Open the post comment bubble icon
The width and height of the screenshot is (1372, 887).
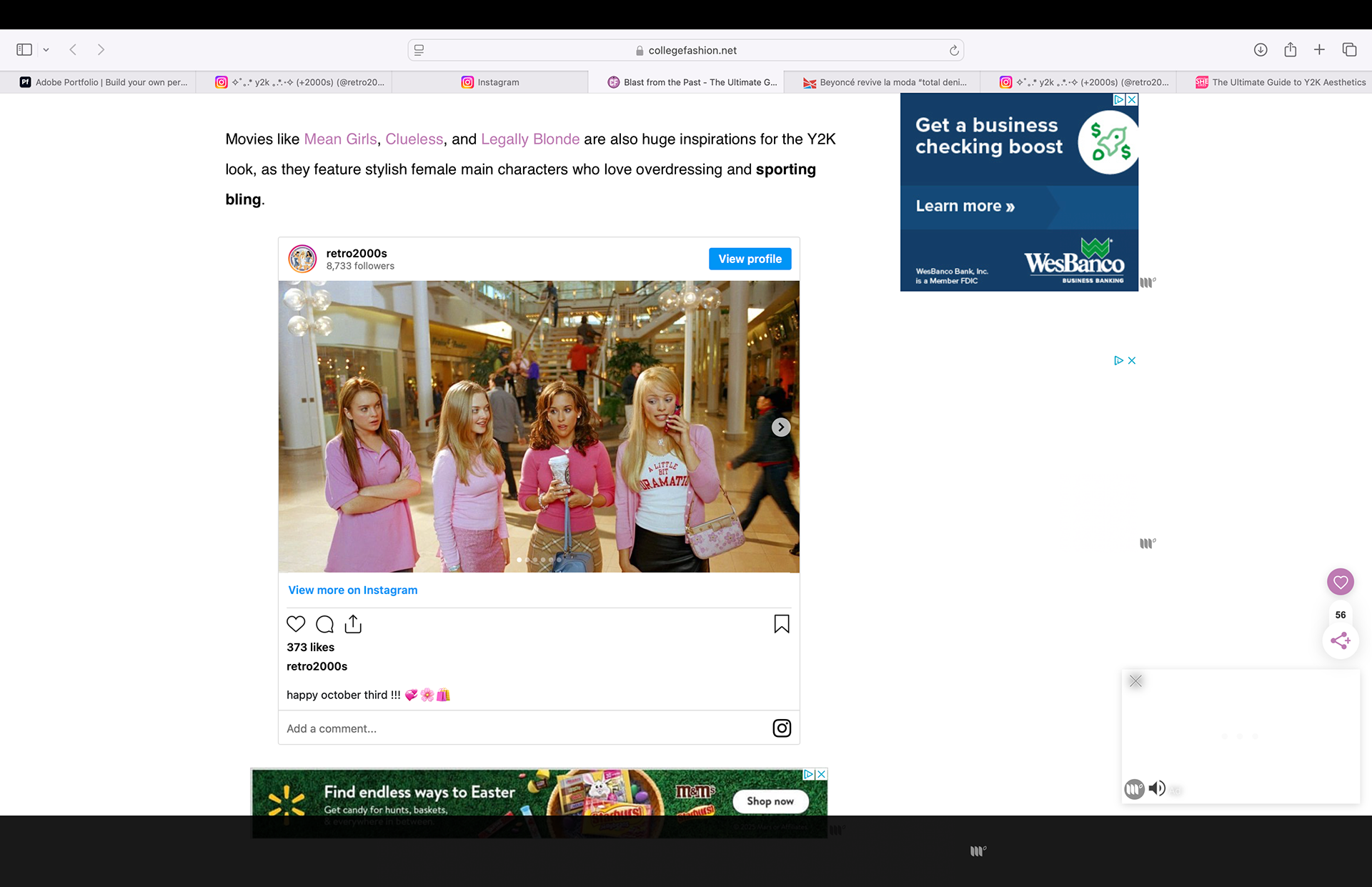pos(324,624)
